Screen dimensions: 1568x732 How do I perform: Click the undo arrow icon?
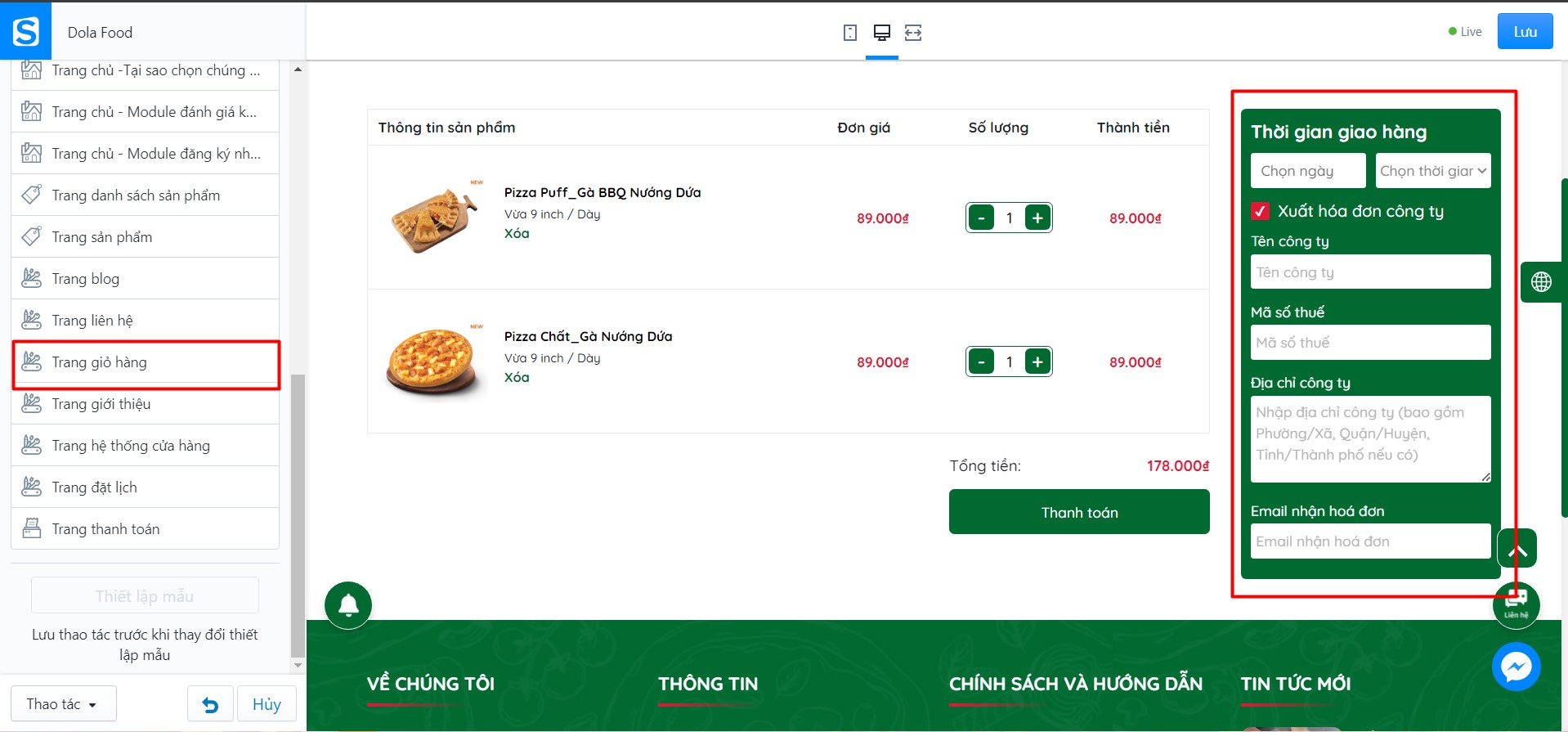pyautogui.click(x=210, y=704)
